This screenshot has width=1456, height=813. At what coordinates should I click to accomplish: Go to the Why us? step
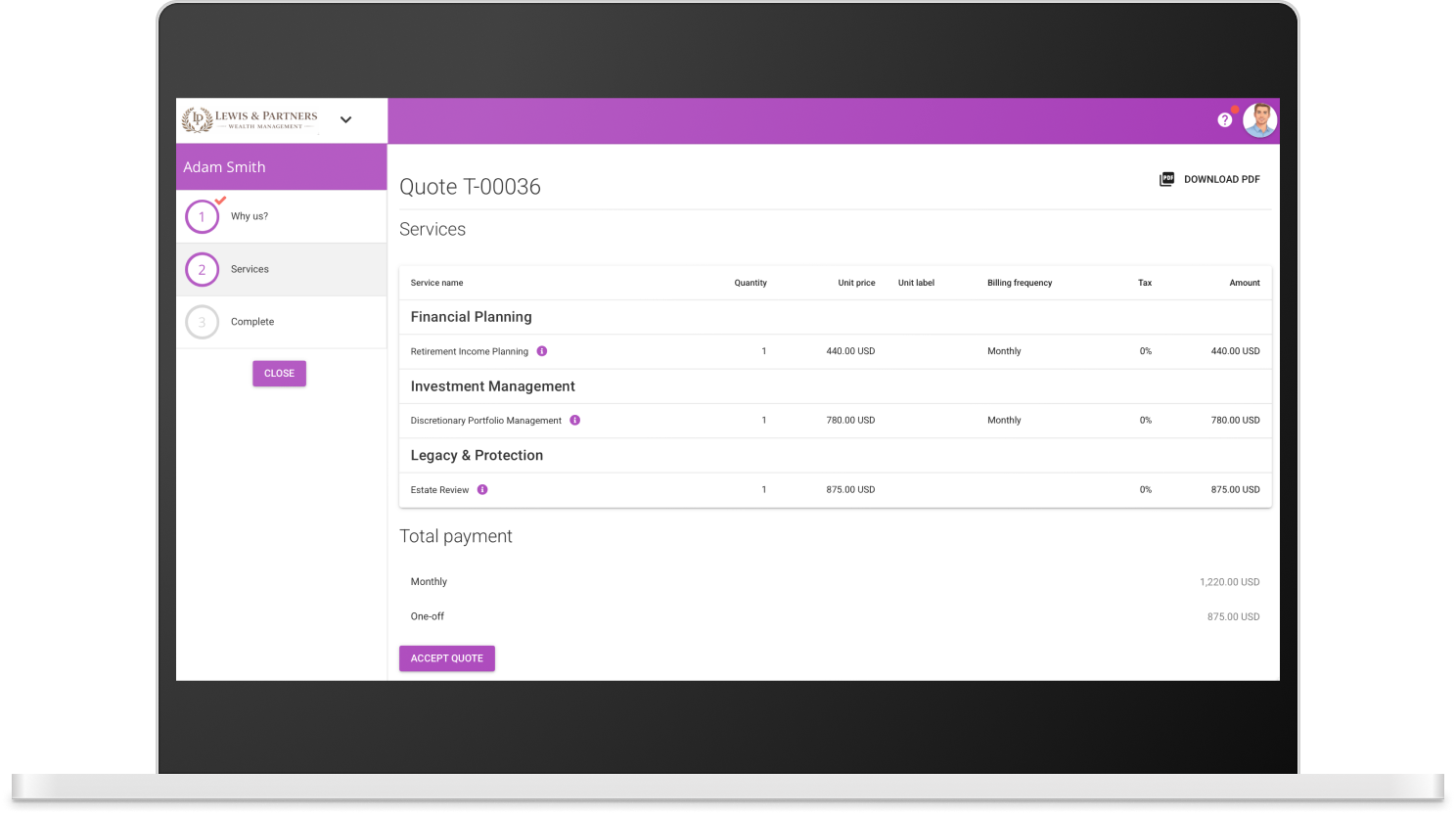tap(250, 216)
